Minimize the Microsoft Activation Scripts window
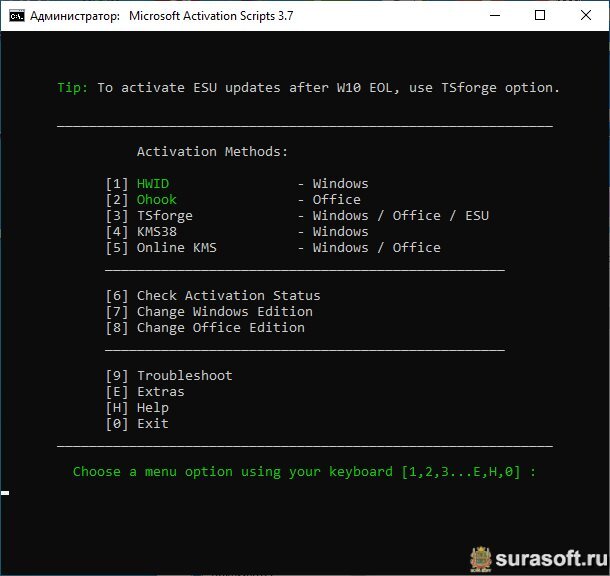610x576 pixels. coord(495,16)
